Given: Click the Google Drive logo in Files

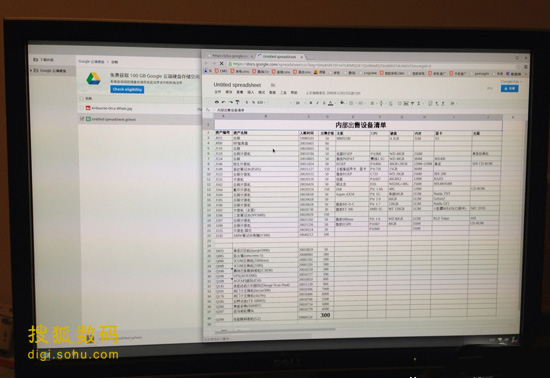Looking at the screenshot, I should [93, 79].
